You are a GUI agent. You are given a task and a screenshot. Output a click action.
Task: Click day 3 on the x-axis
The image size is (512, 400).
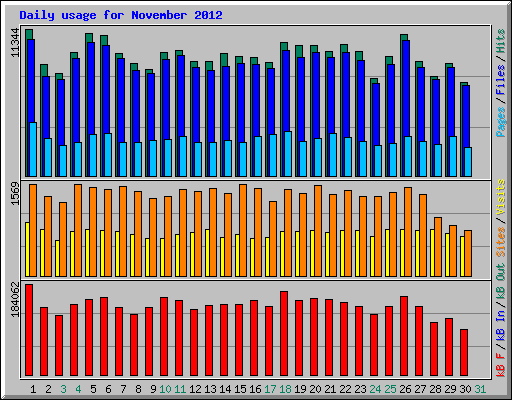click(63, 389)
